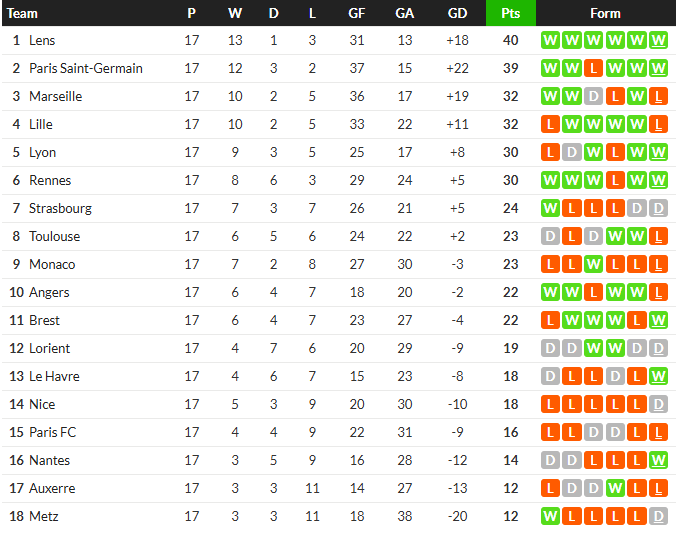Sort table by the Pts column header
Screen dimensions: 679x548
coord(511,13)
